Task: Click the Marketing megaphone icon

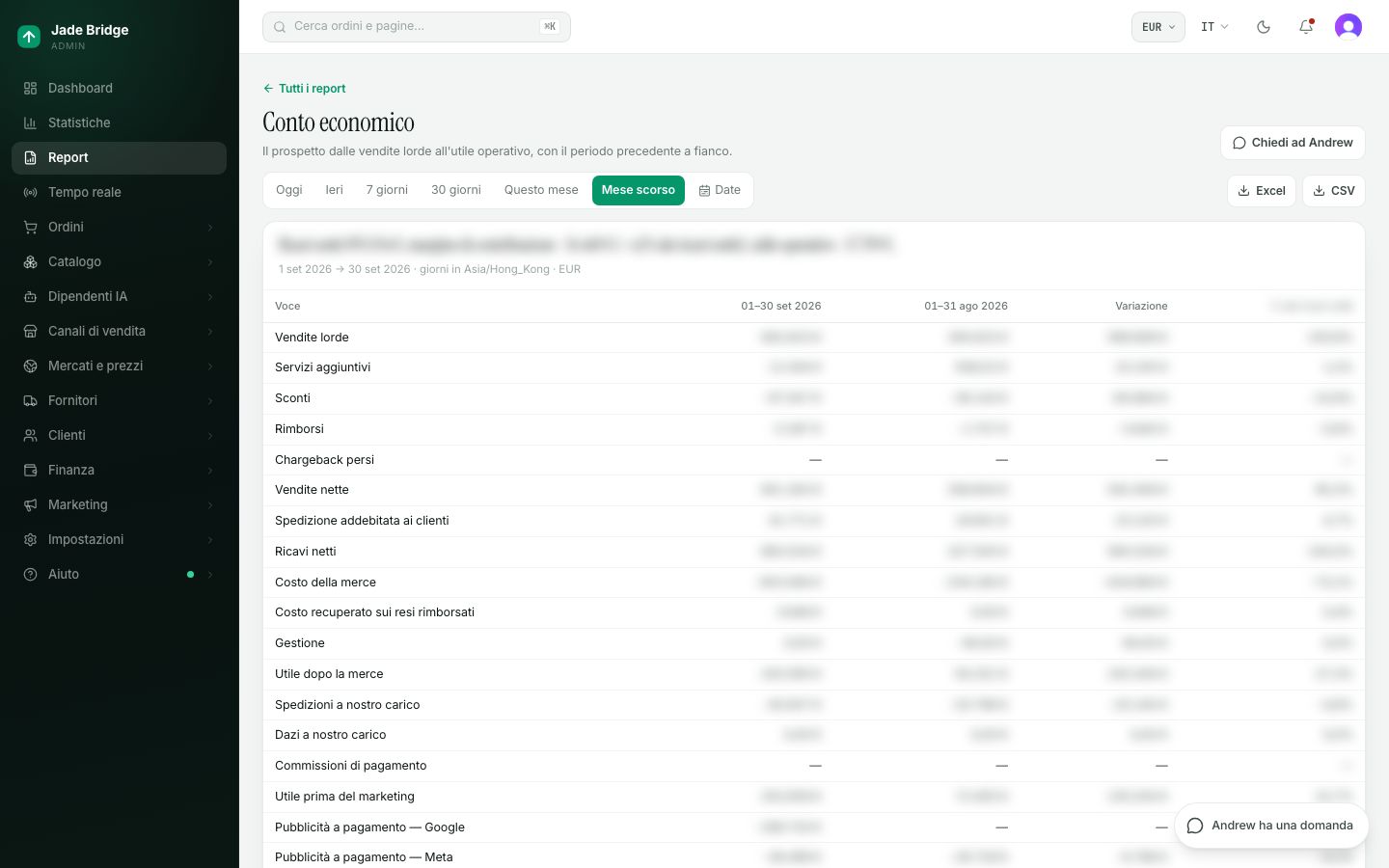Action: 30,504
